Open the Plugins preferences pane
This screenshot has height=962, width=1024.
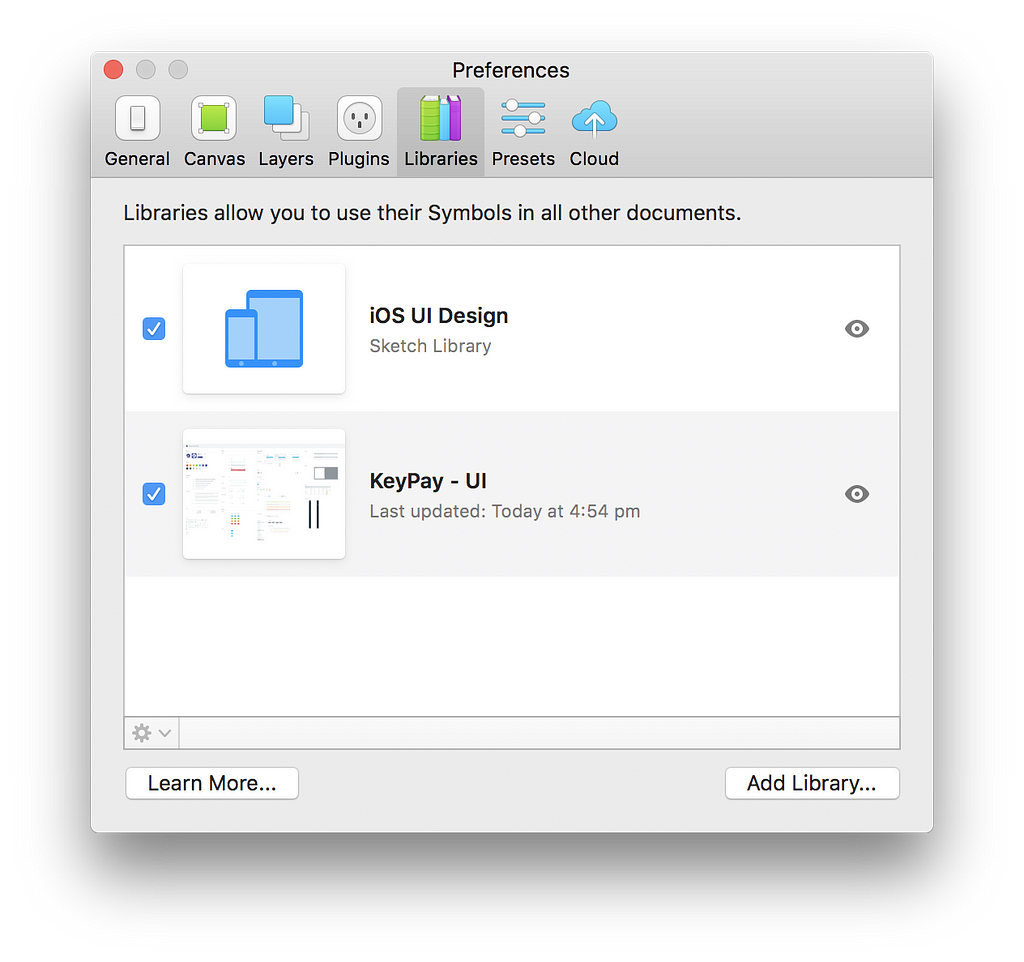pyautogui.click(x=359, y=131)
